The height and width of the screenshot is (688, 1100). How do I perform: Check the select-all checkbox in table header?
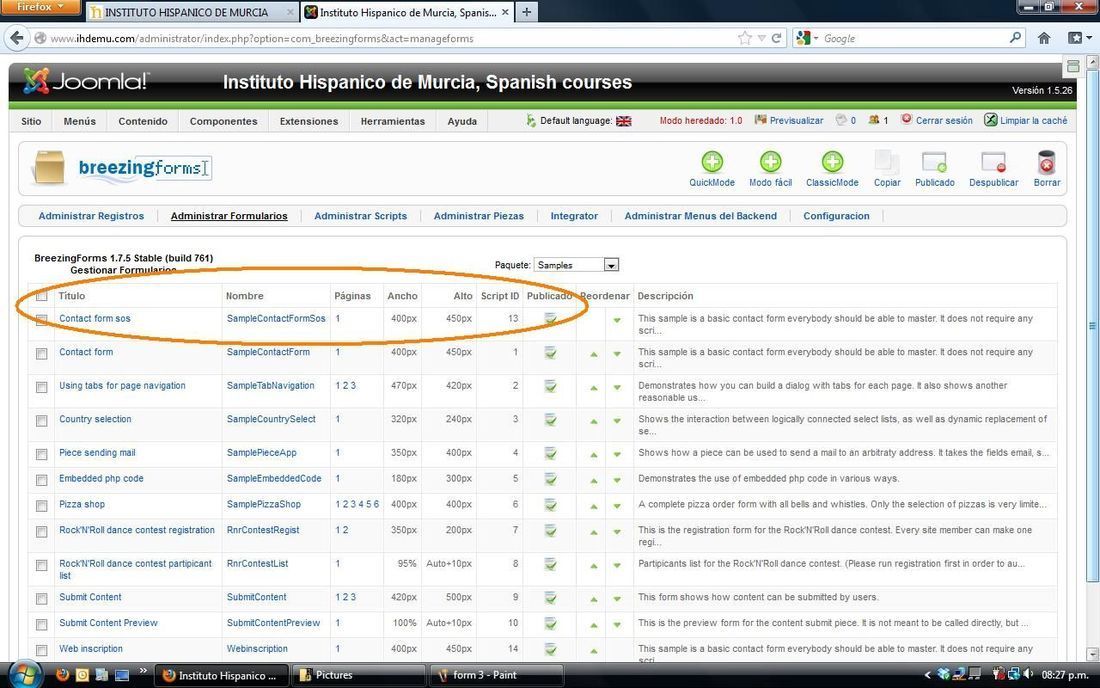42,296
